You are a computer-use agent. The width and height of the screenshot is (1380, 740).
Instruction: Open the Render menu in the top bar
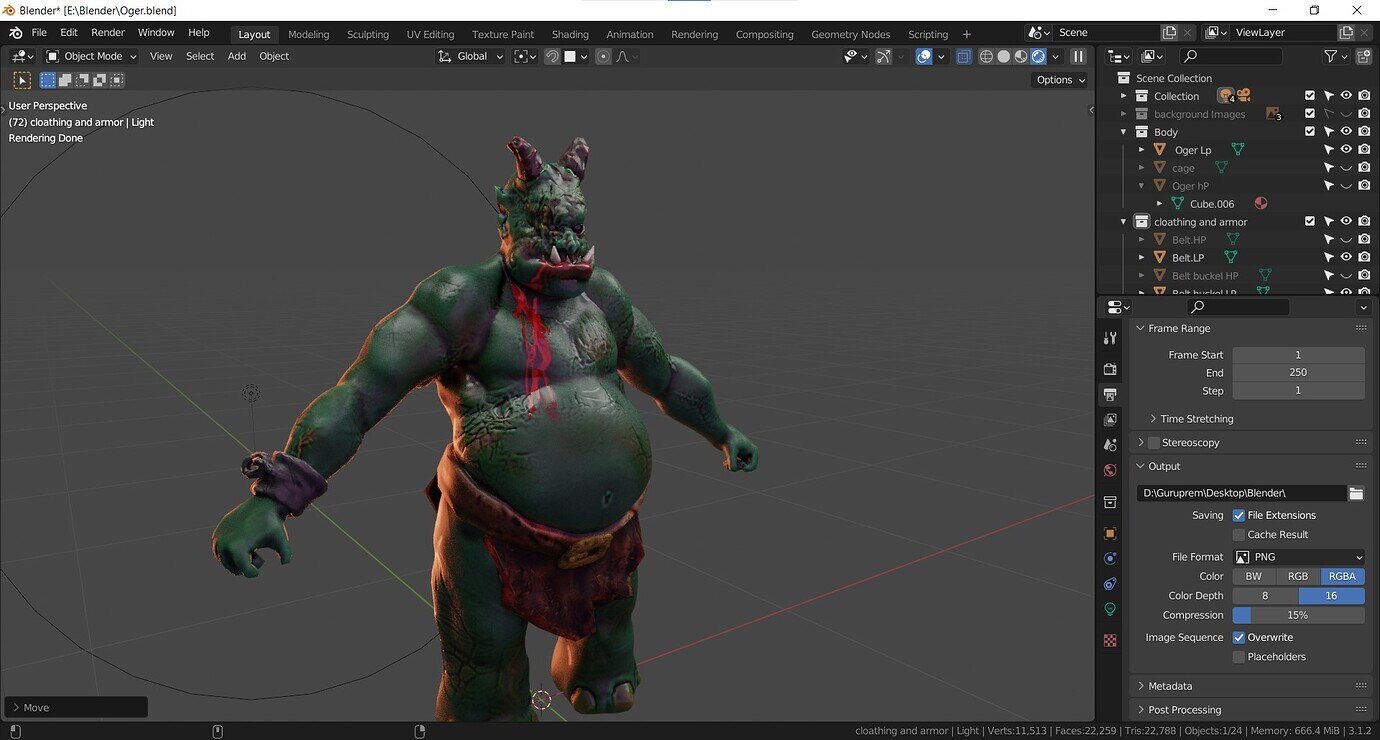coord(107,31)
